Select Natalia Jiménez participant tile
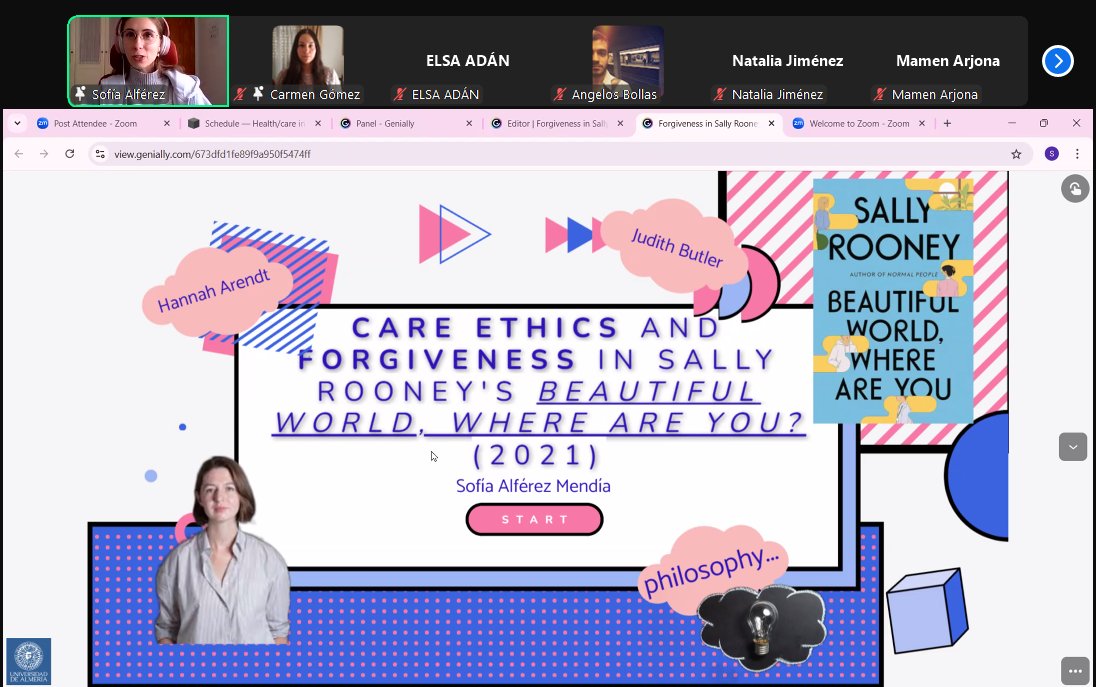Screen dimensions: 1096x687 pyautogui.click(x=788, y=63)
